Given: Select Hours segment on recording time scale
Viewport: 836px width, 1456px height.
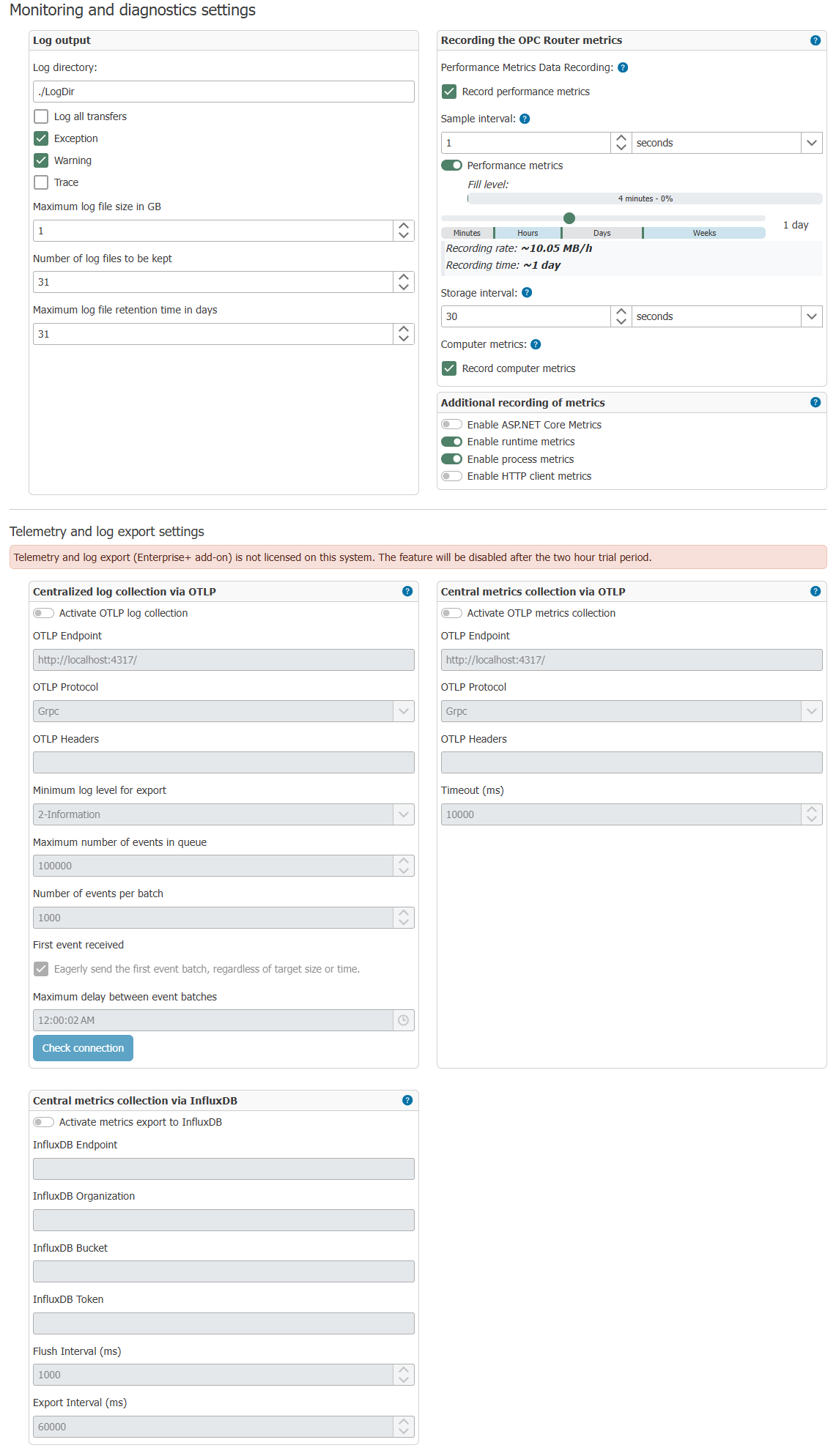Looking at the screenshot, I should [528, 233].
